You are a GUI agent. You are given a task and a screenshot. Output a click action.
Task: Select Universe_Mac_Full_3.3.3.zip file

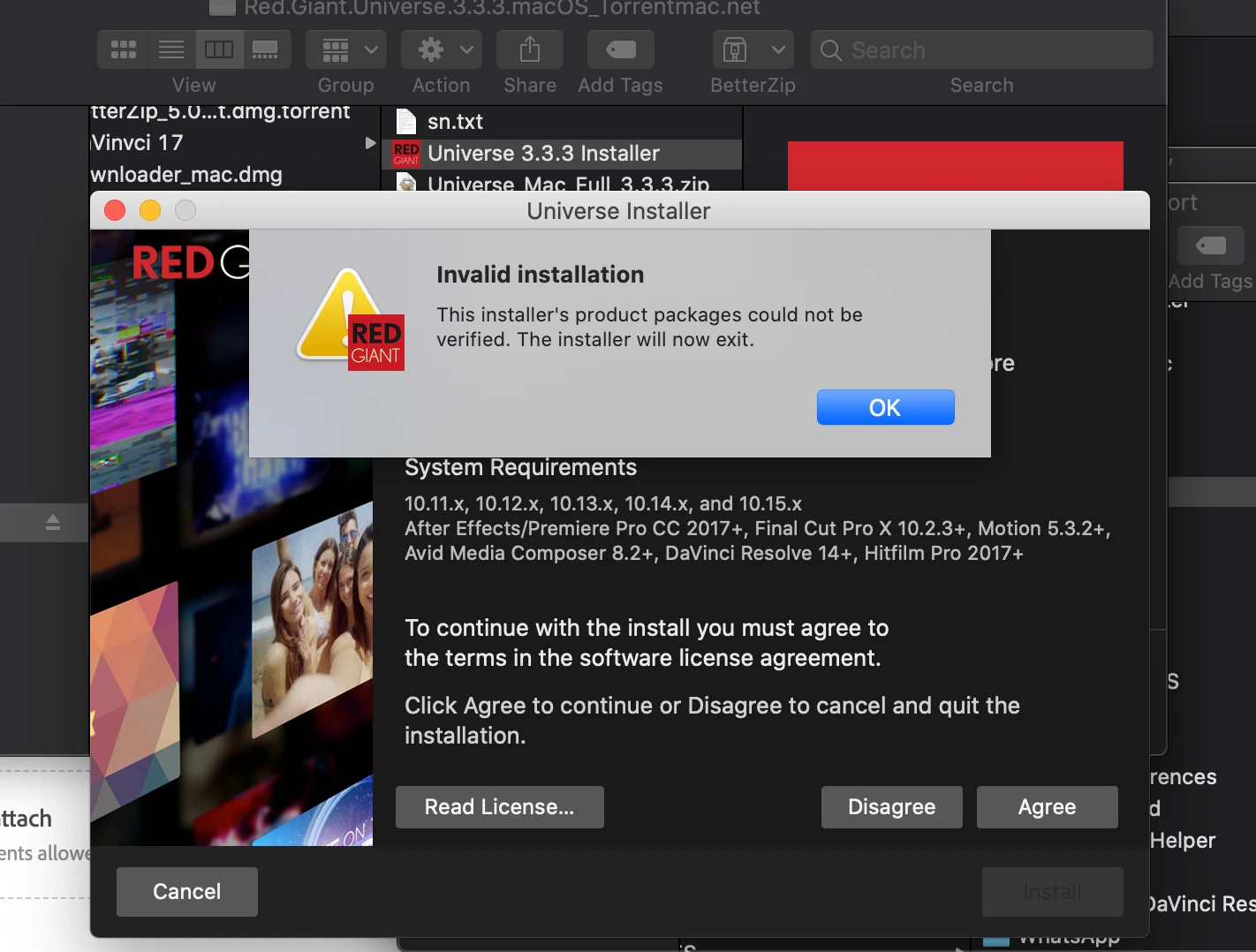(562, 182)
